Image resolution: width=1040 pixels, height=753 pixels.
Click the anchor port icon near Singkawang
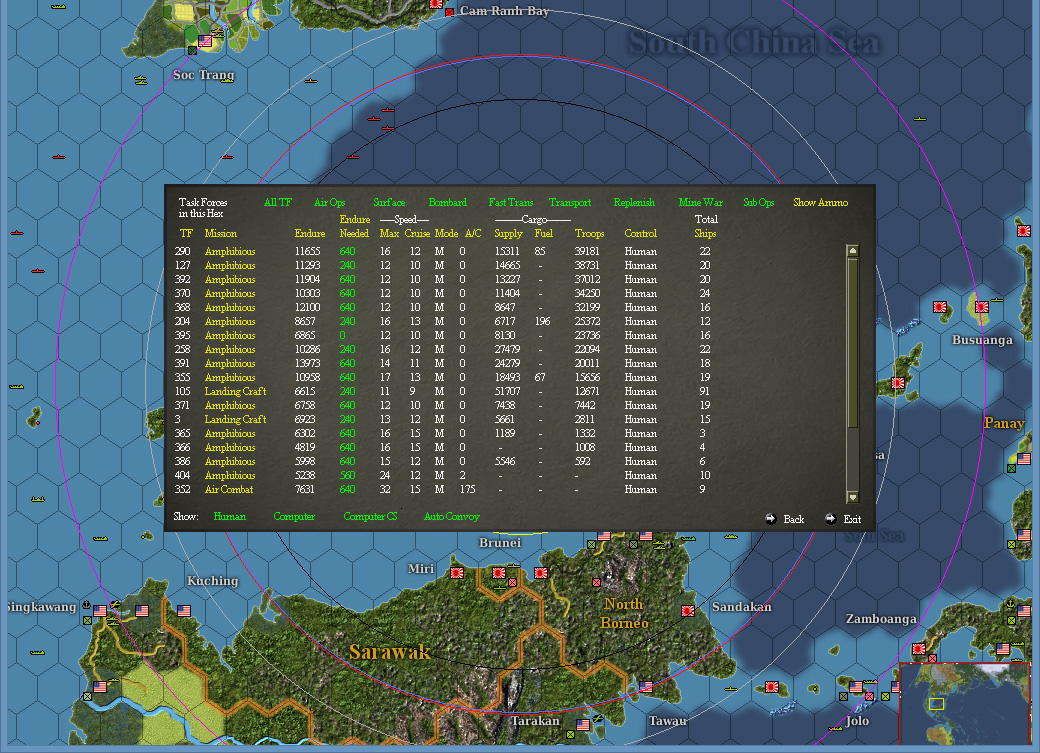(86, 605)
